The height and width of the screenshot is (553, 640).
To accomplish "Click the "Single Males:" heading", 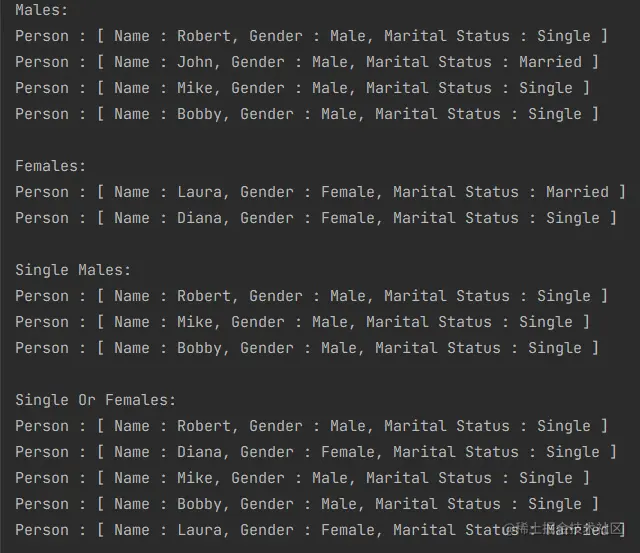I will click(x=73, y=270).
